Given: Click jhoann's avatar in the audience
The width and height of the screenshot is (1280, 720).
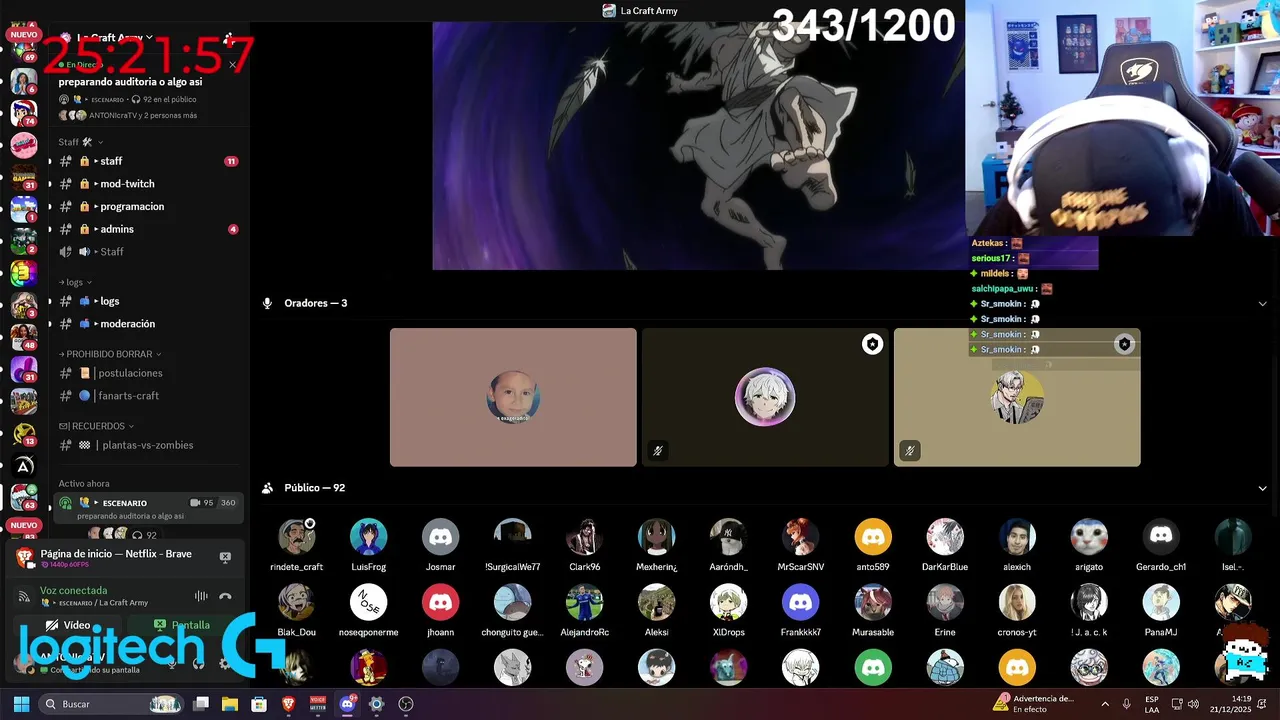Looking at the screenshot, I should (x=440, y=602).
